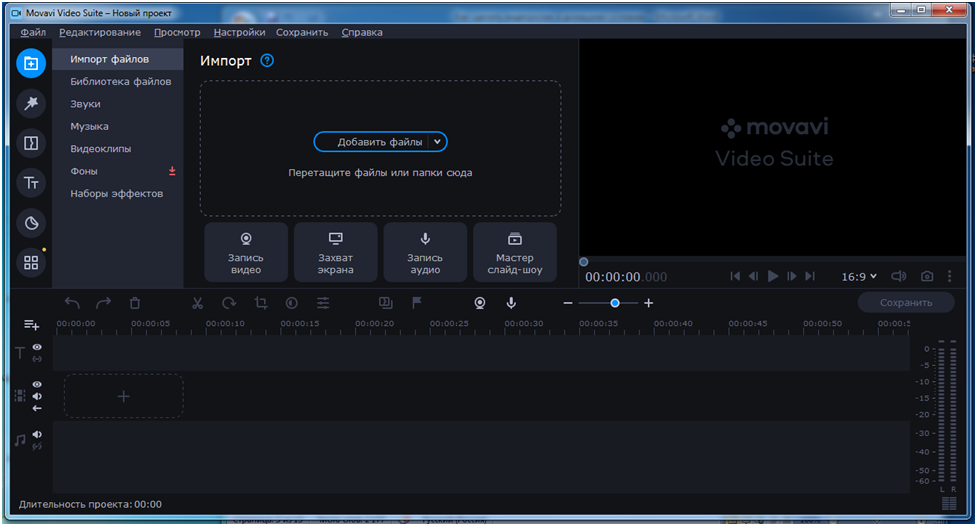
Task: Take a snapshot with camera icon
Action: [927, 276]
